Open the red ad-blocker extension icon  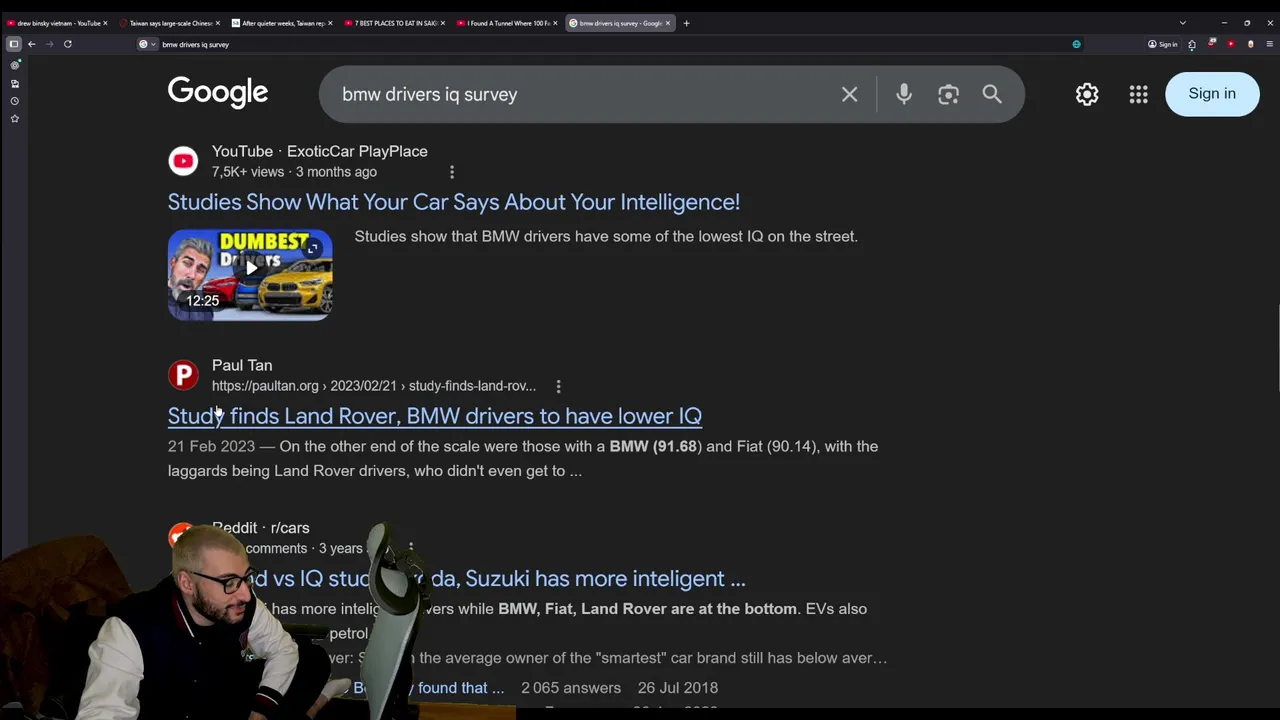click(x=1212, y=44)
